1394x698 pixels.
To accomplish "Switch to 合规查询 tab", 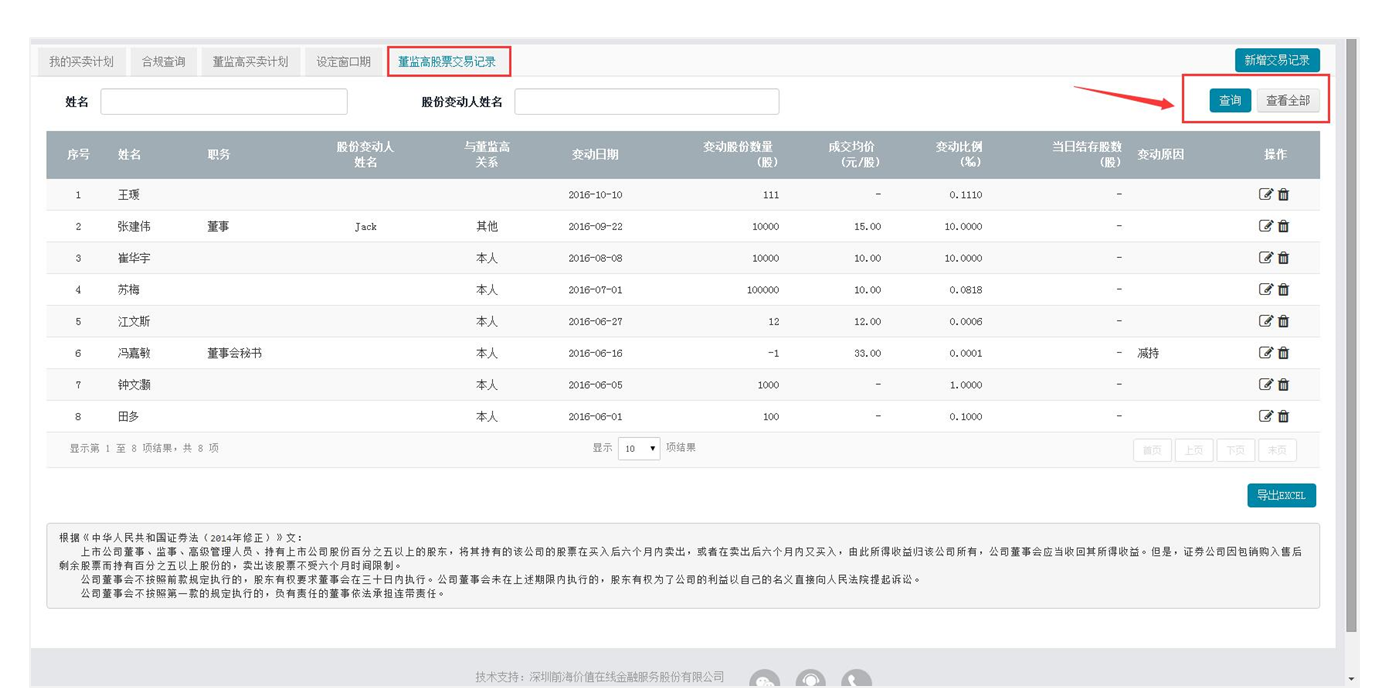I will pos(163,62).
